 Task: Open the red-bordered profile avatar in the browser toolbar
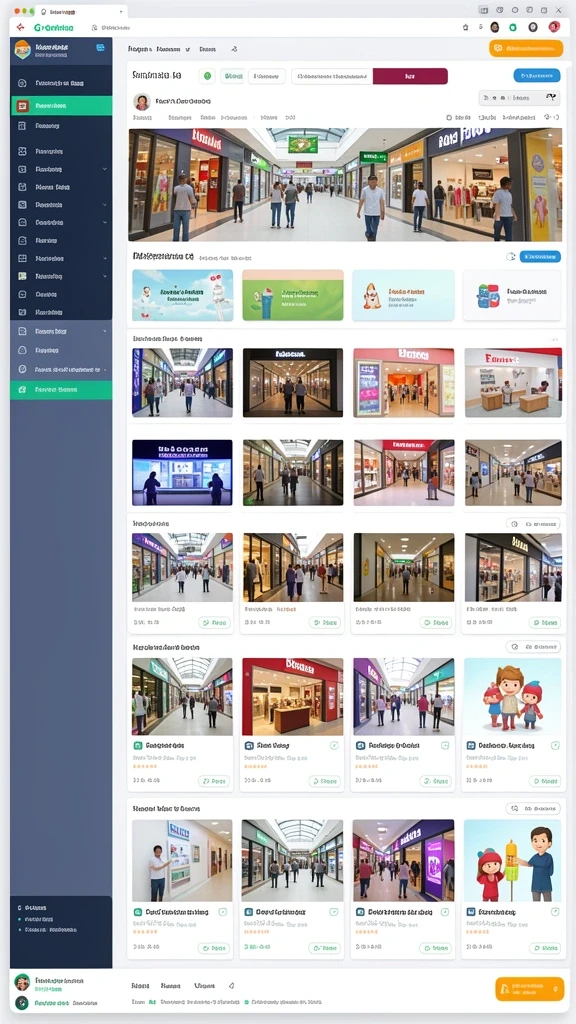click(554, 27)
